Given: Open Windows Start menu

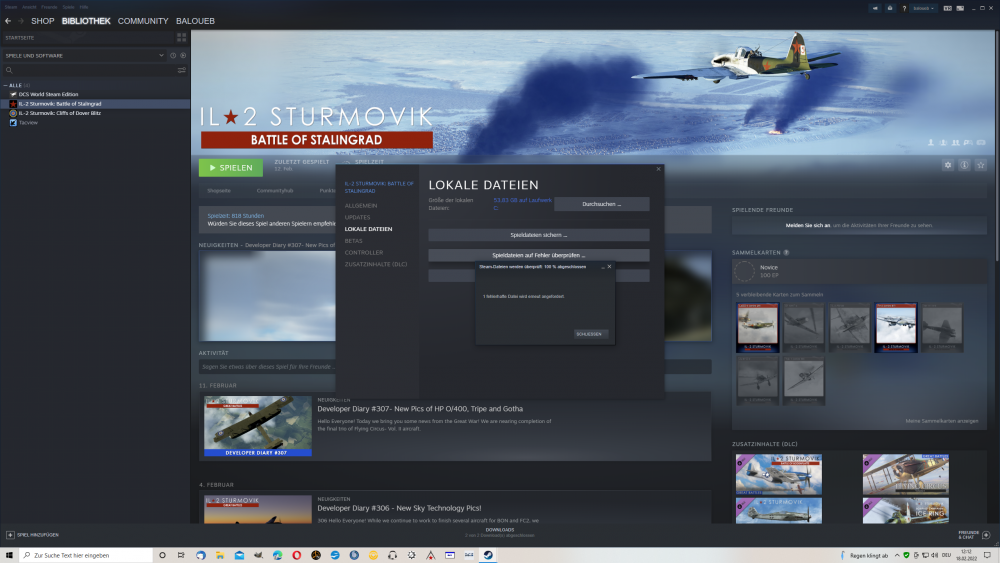Looking at the screenshot, I should (10, 555).
